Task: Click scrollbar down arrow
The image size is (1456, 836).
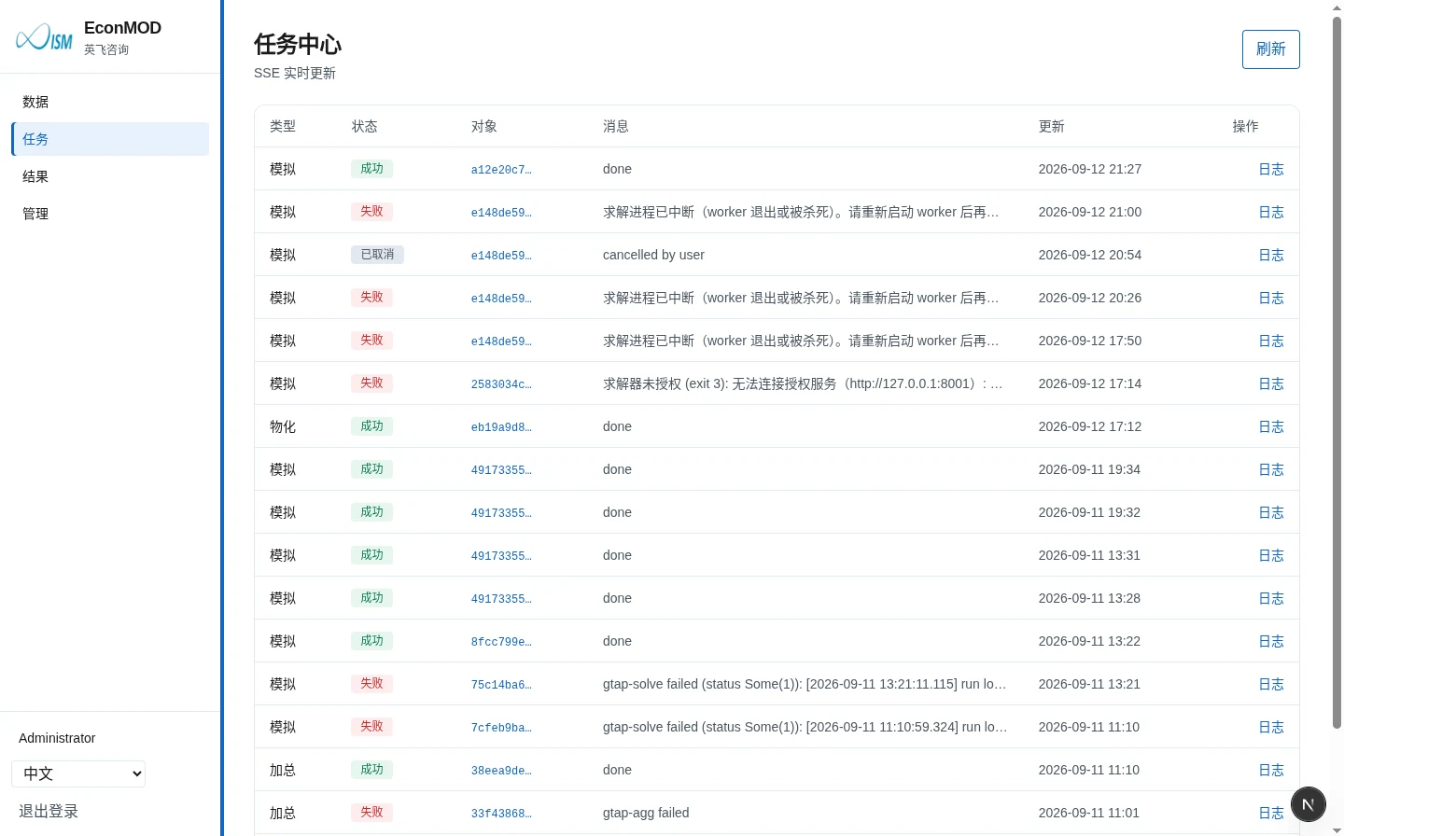Action: coord(1337,829)
